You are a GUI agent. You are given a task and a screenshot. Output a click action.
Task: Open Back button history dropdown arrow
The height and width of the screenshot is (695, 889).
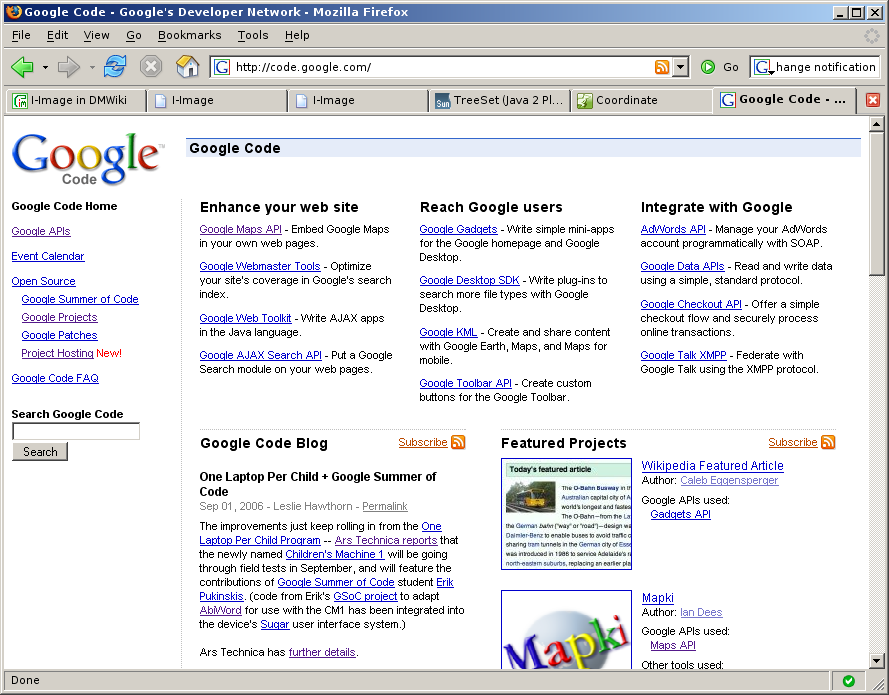click(x=45, y=67)
